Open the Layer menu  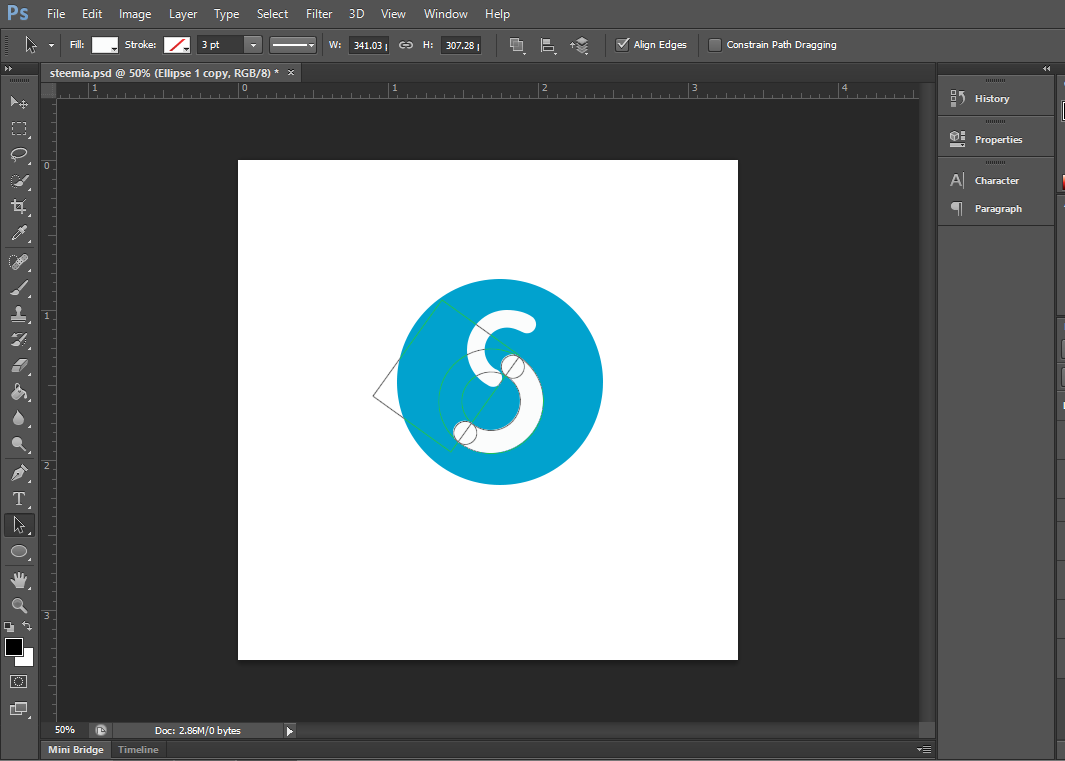click(x=183, y=14)
